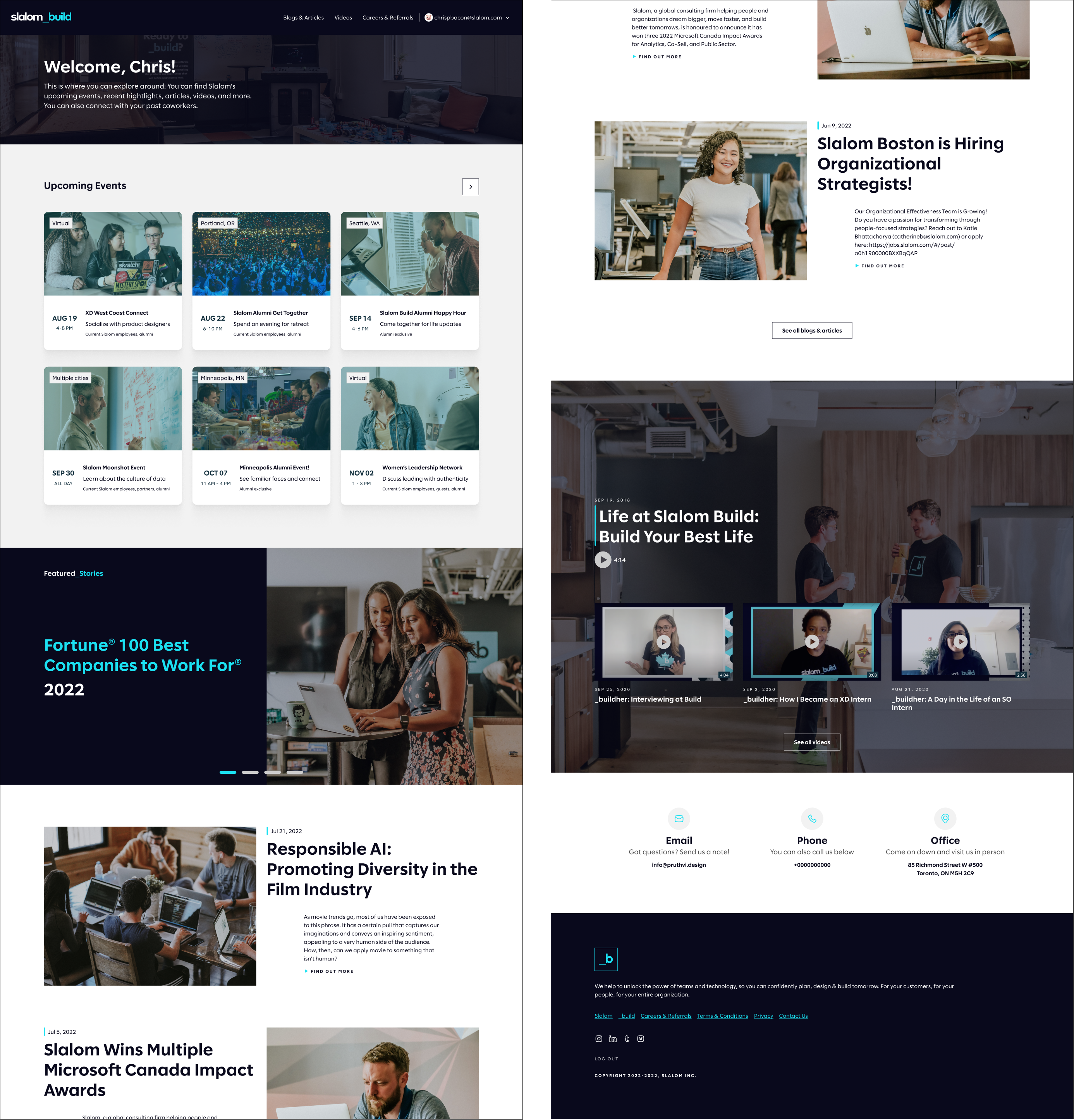Click the Office location pin icon

(x=945, y=819)
